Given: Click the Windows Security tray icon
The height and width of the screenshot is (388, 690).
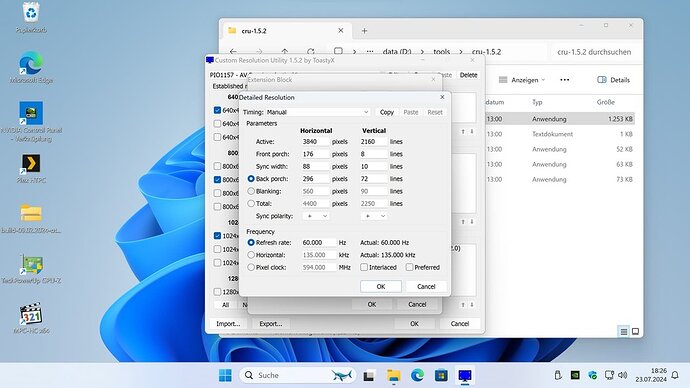Looking at the screenshot, I should point(592,375).
